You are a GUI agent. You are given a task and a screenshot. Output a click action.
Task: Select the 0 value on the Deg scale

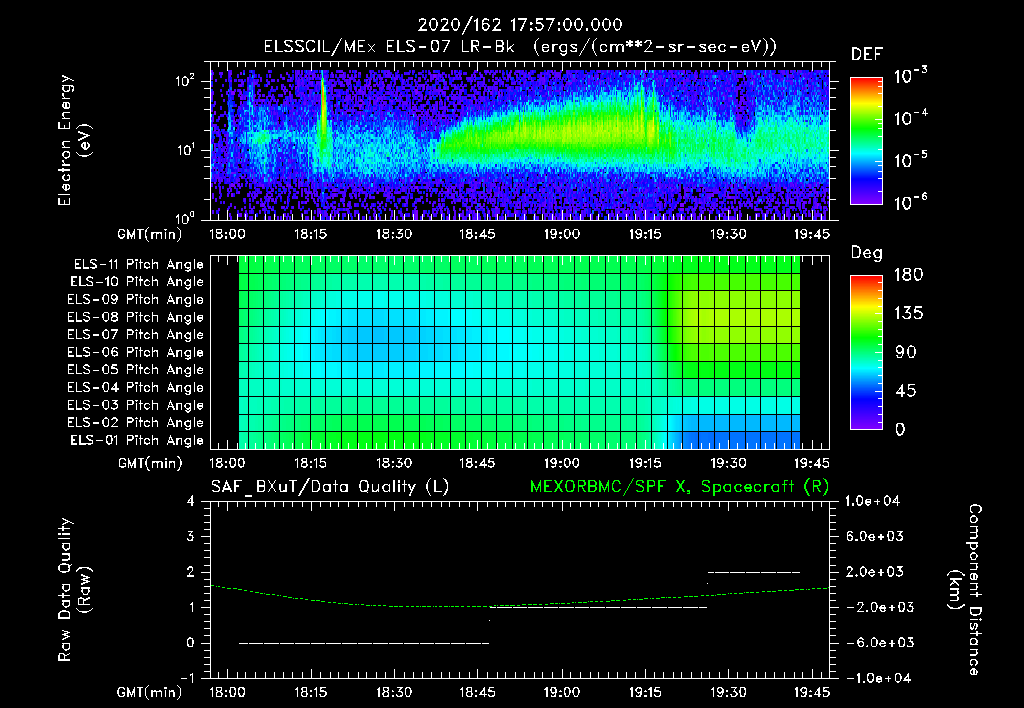pyautogui.click(x=901, y=430)
